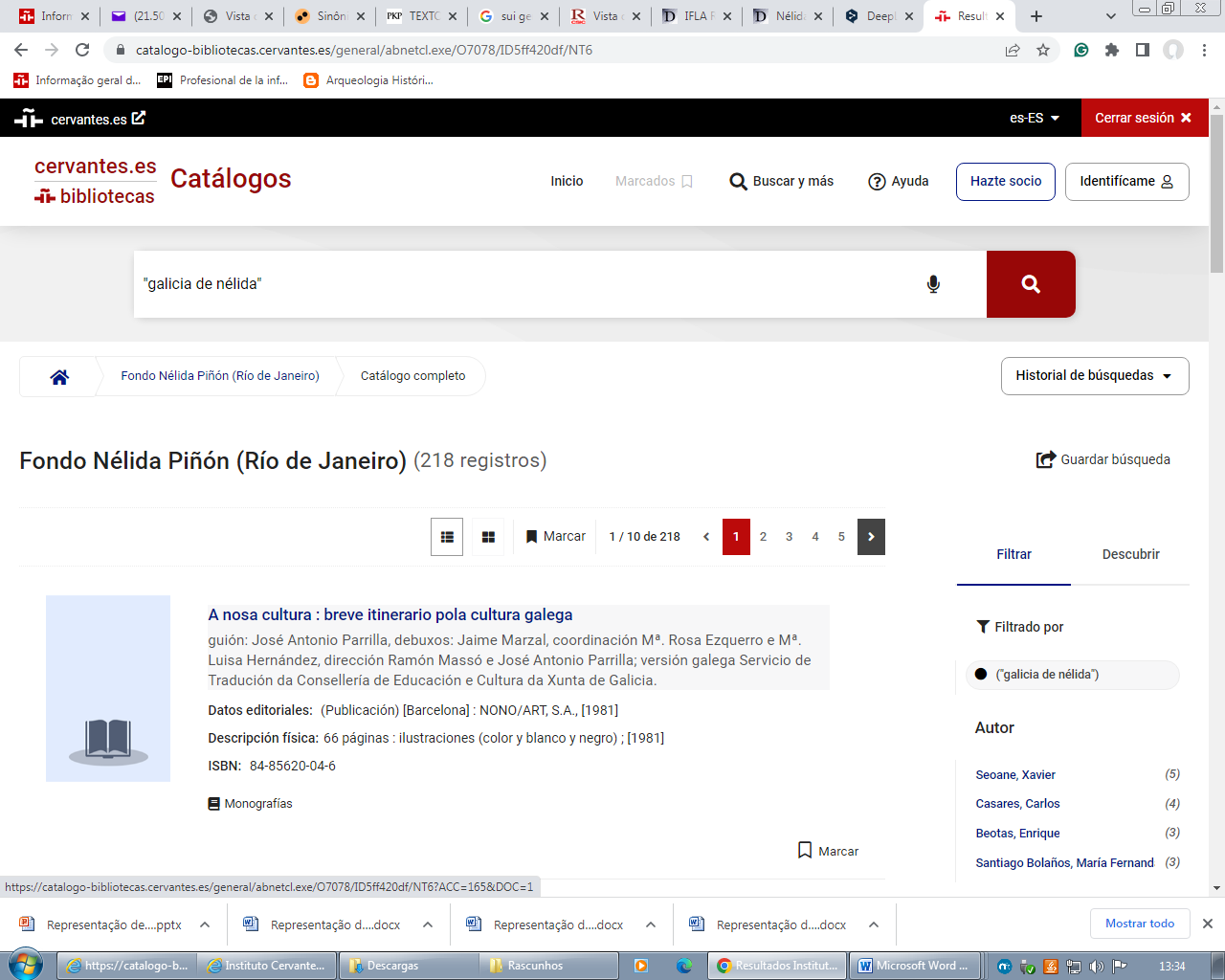Switch results to list view icon
This screenshot has width=1225, height=980.
[x=446, y=537]
